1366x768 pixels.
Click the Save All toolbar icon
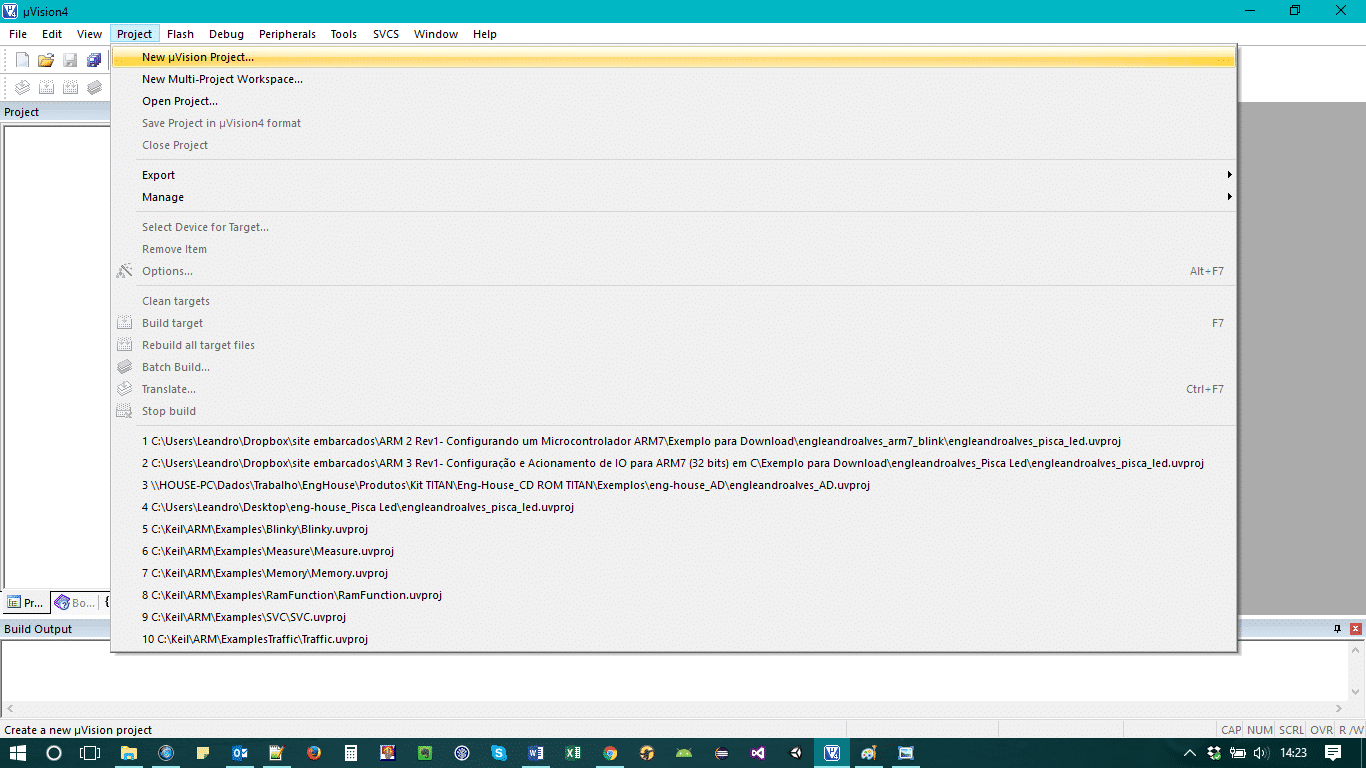point(94,60)
